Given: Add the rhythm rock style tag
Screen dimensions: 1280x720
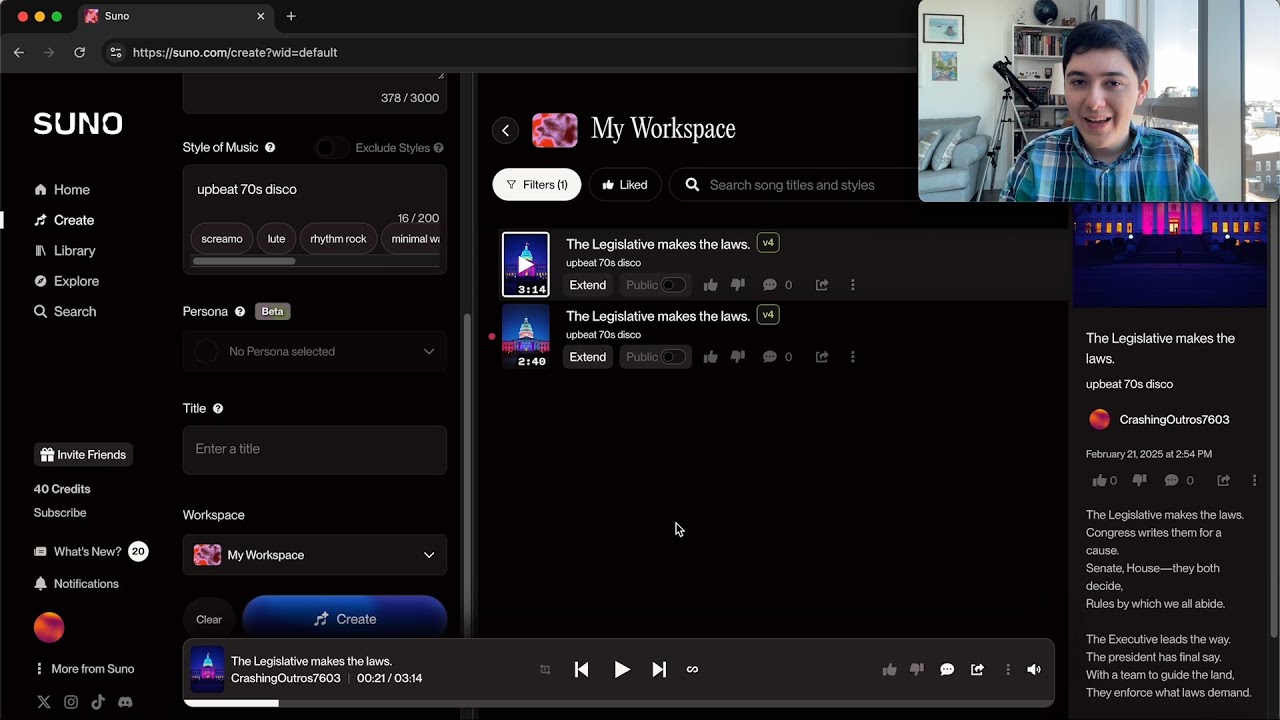Looking at the screenshot, I should tap(338, 239).
